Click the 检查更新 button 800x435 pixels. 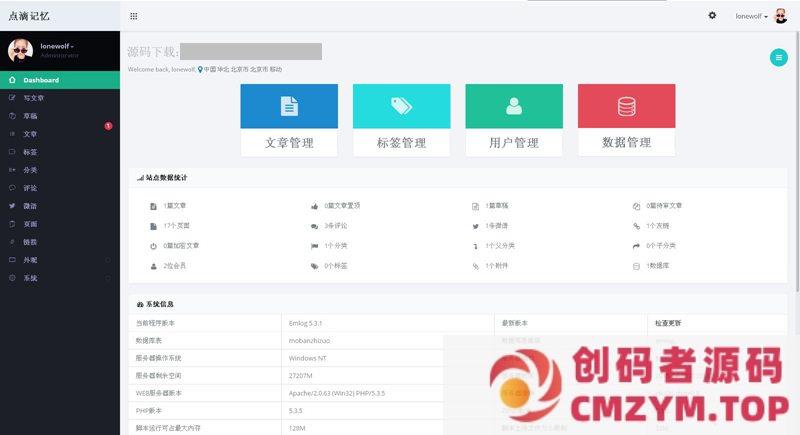click(668, 323)
